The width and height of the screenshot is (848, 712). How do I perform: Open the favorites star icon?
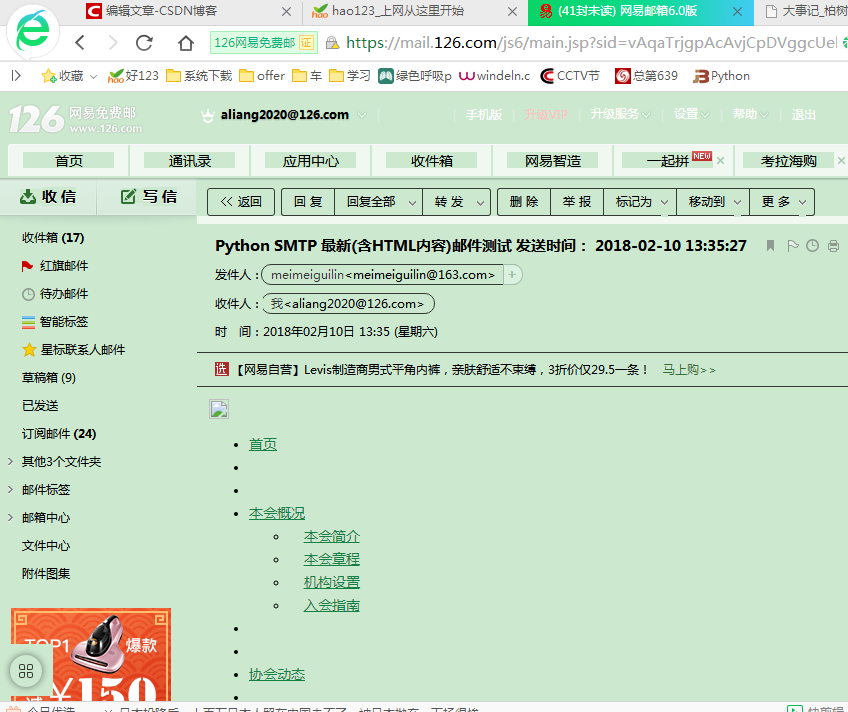pos(49,76)
